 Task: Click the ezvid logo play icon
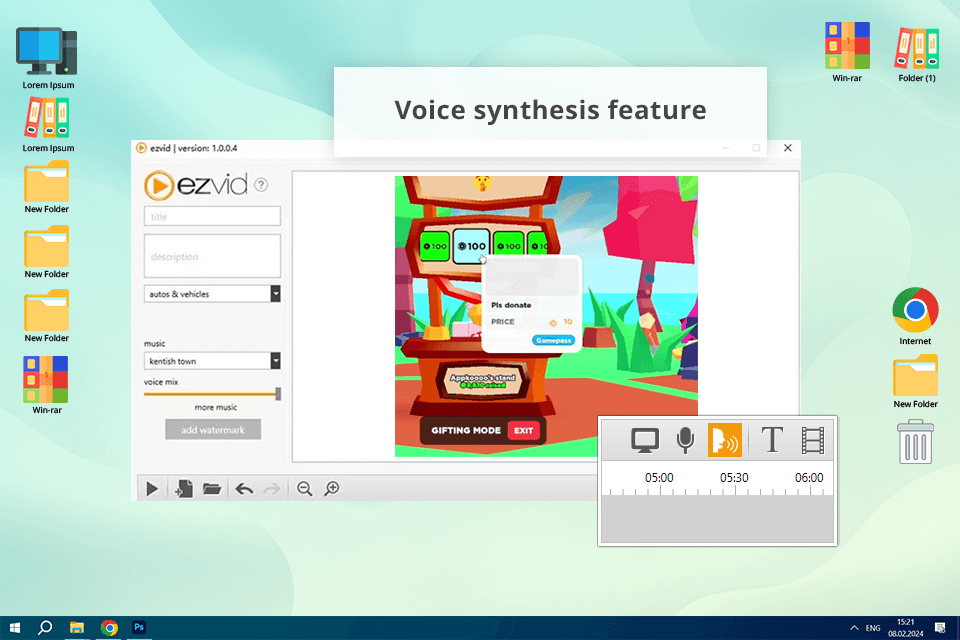tap(159, 185)
